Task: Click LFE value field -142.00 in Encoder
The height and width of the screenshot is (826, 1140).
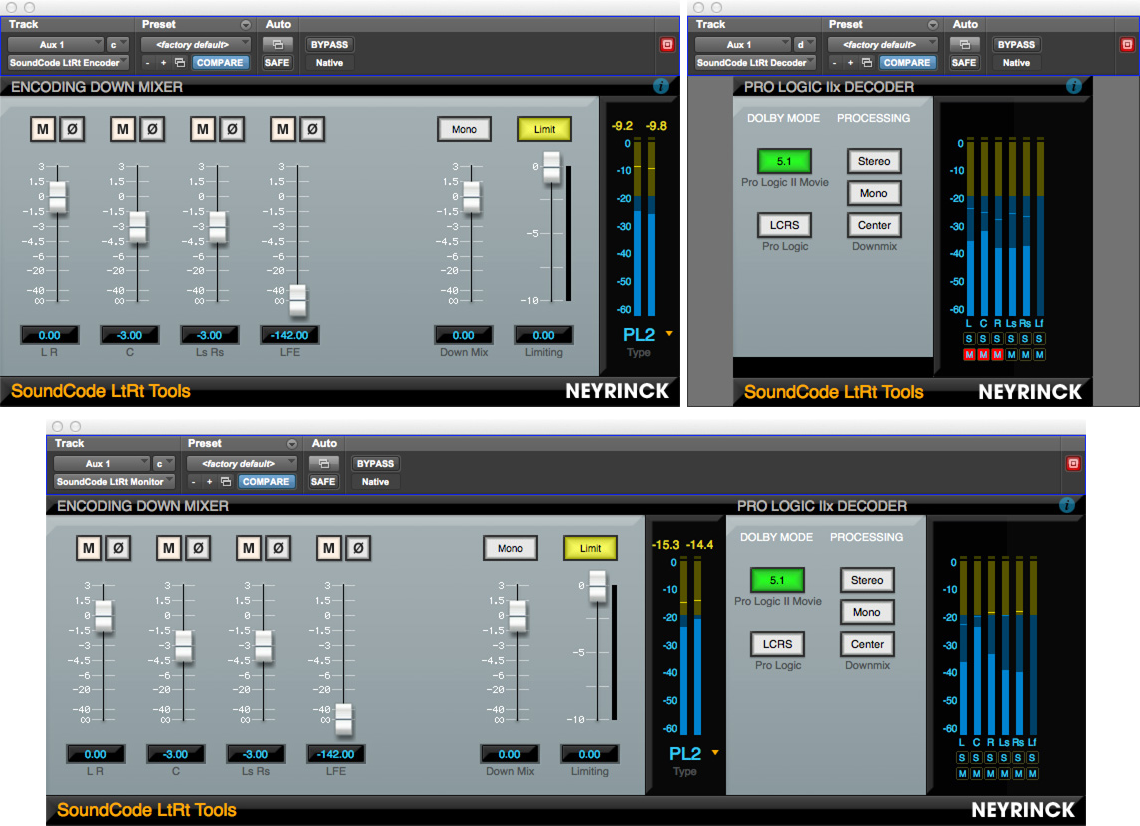Action: click(x=289, y=335)
